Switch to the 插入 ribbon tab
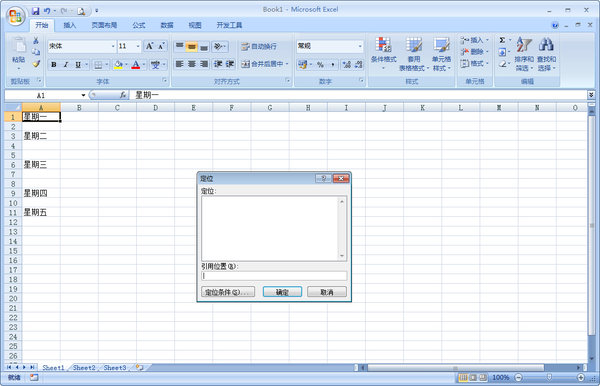This screenshot has width=600, height=386. tap(70, 25)
